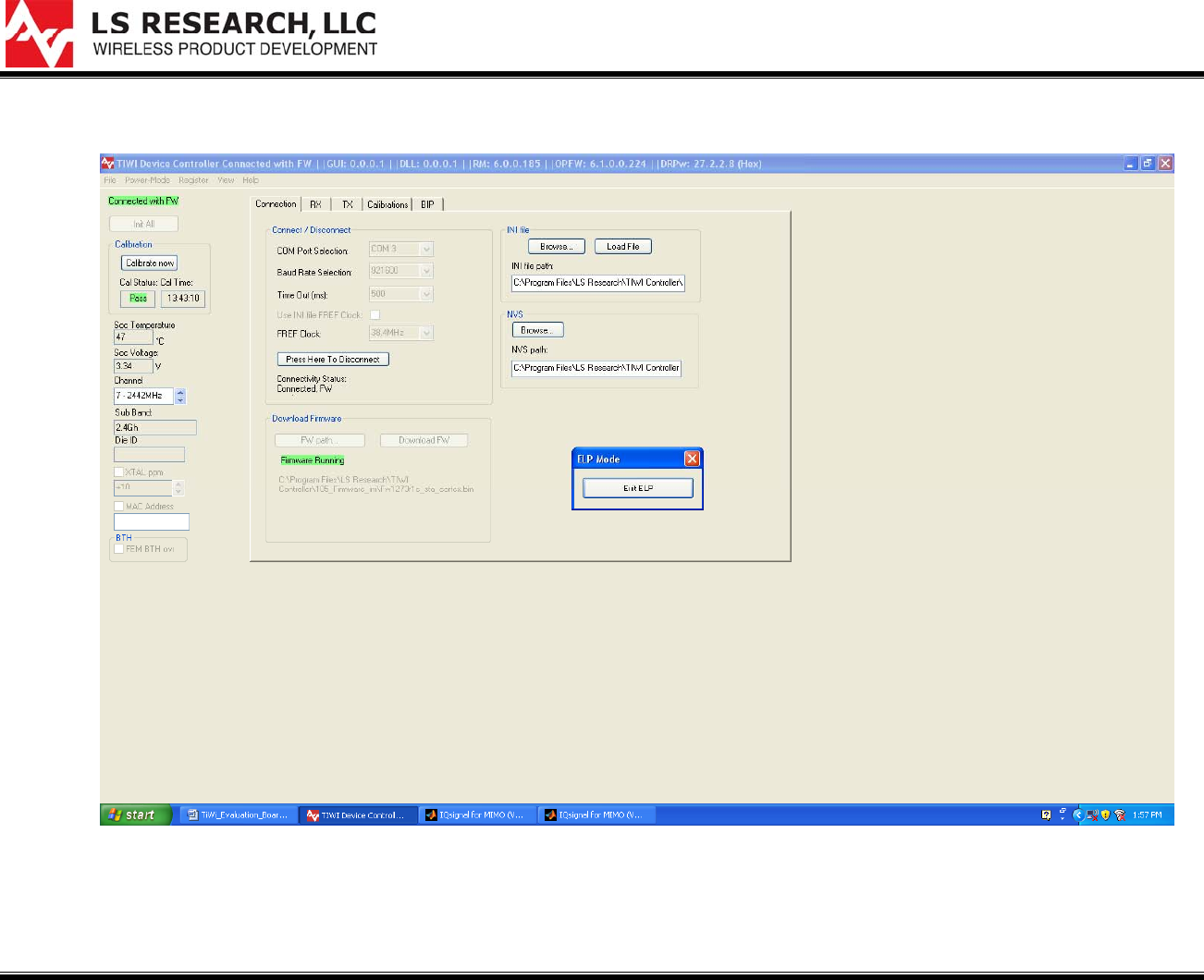Click the MAC Address input field

click(152, 522)
